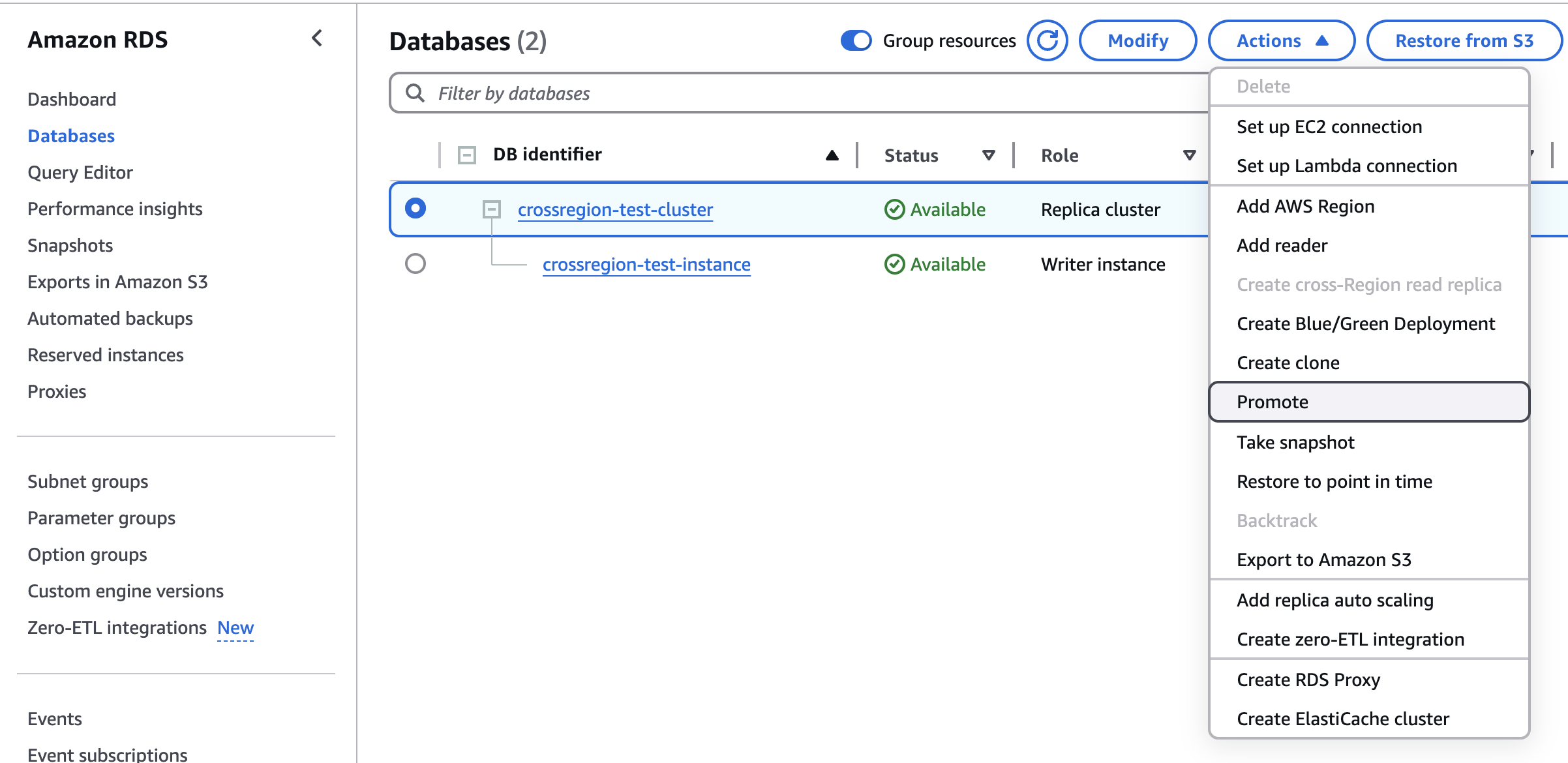Click Status column sort triangle
The height and width of the screenshot is (763, 1568).
pos(988,155)
